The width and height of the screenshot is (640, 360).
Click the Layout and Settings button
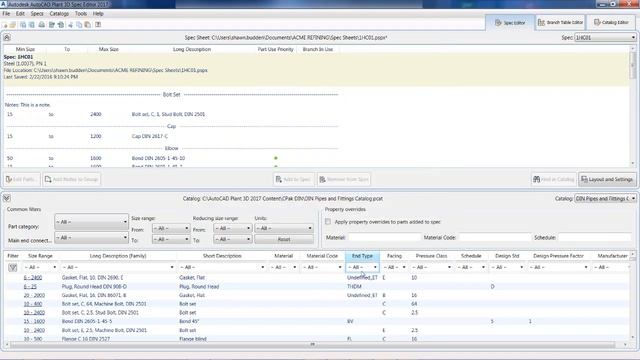click(x=607, y=179)
